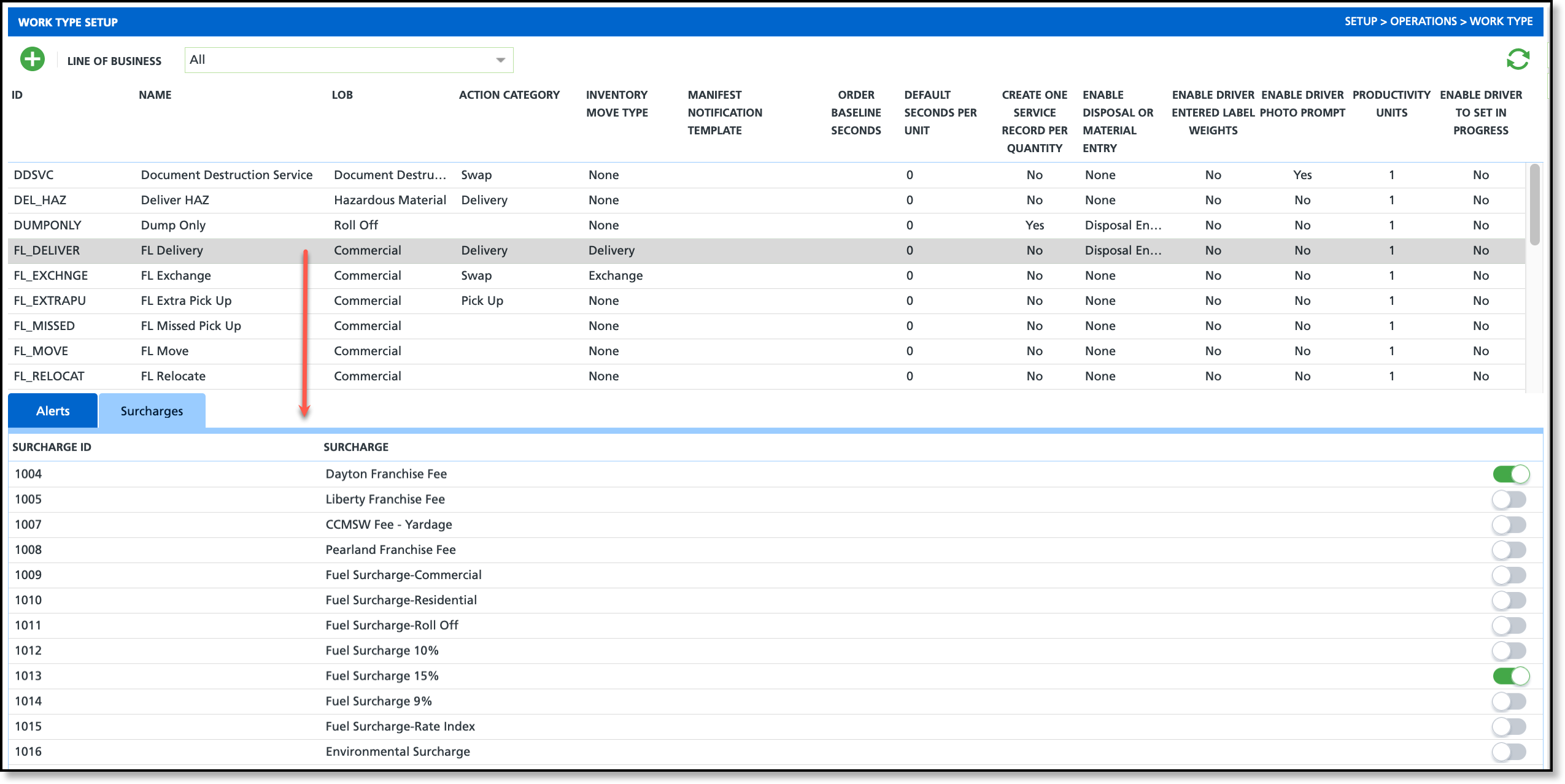Image resolution: width=1565 pixels, height=784 pixels.
Task: Enable the CCMSW Fee - Yardage switch
Action: click(x=1509, y=525)
